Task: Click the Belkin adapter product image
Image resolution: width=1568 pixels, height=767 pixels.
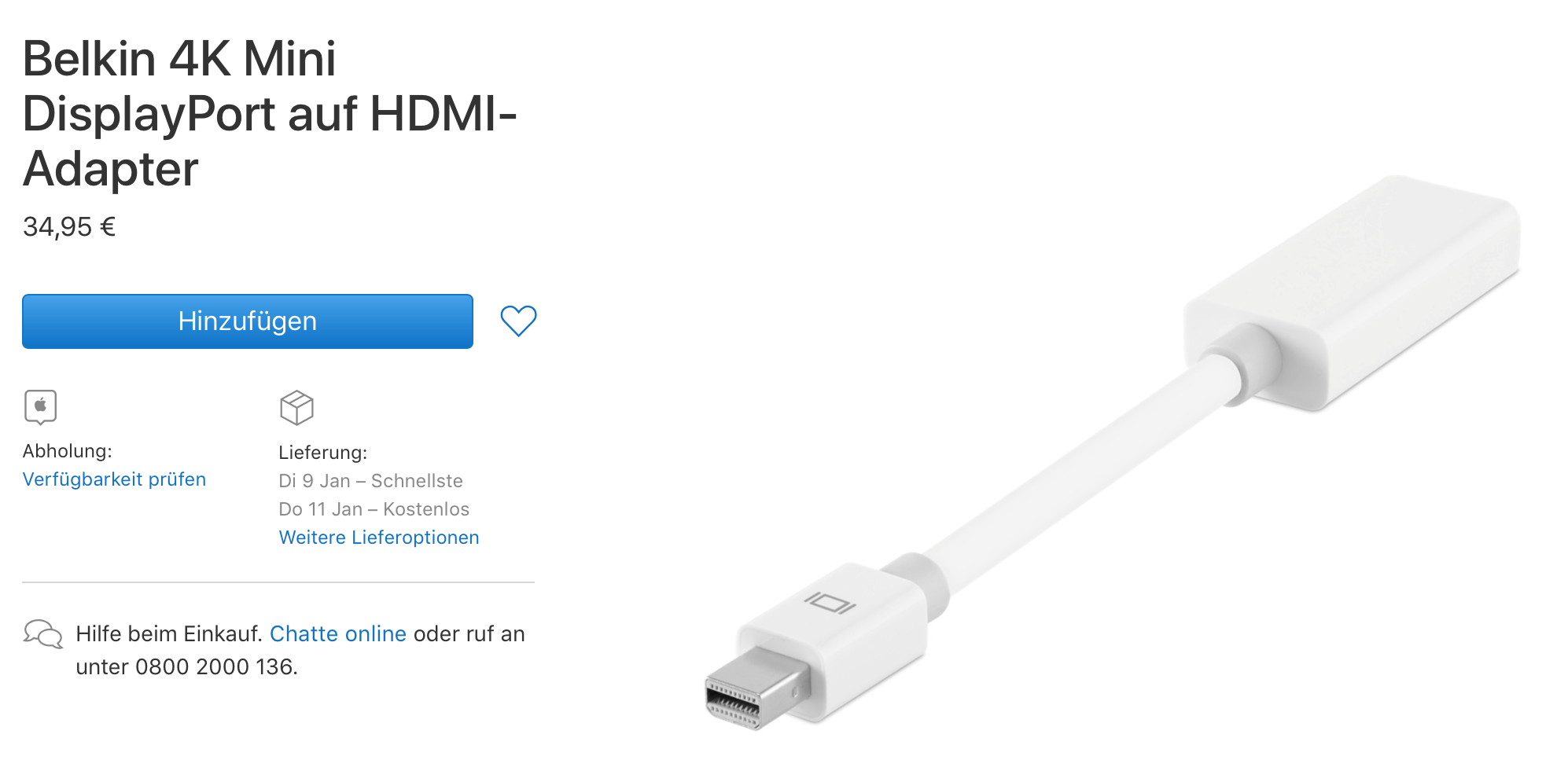Action: [x=1112, y=452]
